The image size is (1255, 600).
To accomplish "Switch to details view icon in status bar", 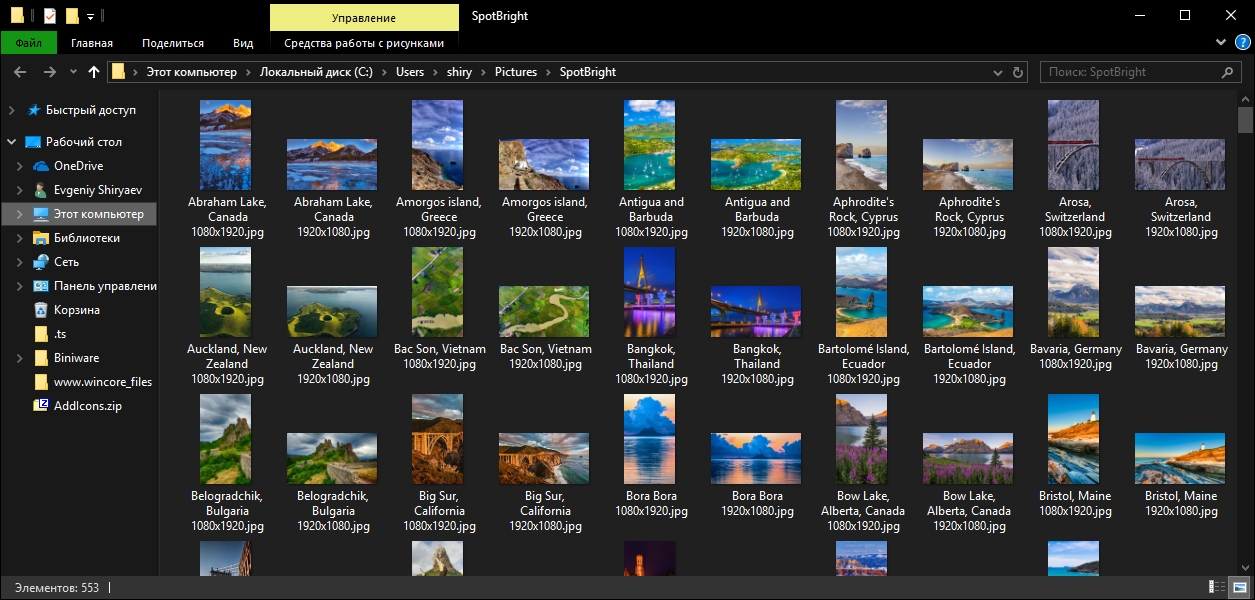I will pos(1217,587).
